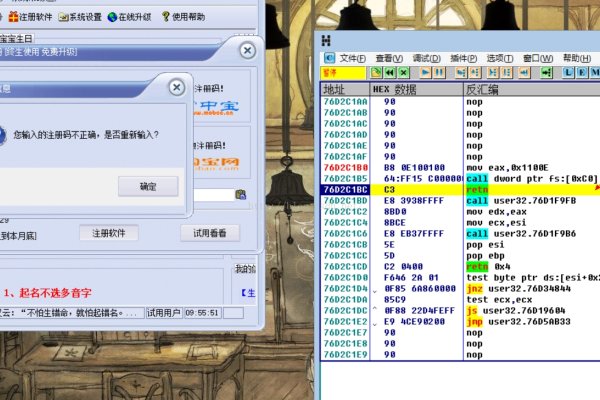The image size is (600, 400).
Task: Click the small paste icon beside the registration code field
Action: 241,195
